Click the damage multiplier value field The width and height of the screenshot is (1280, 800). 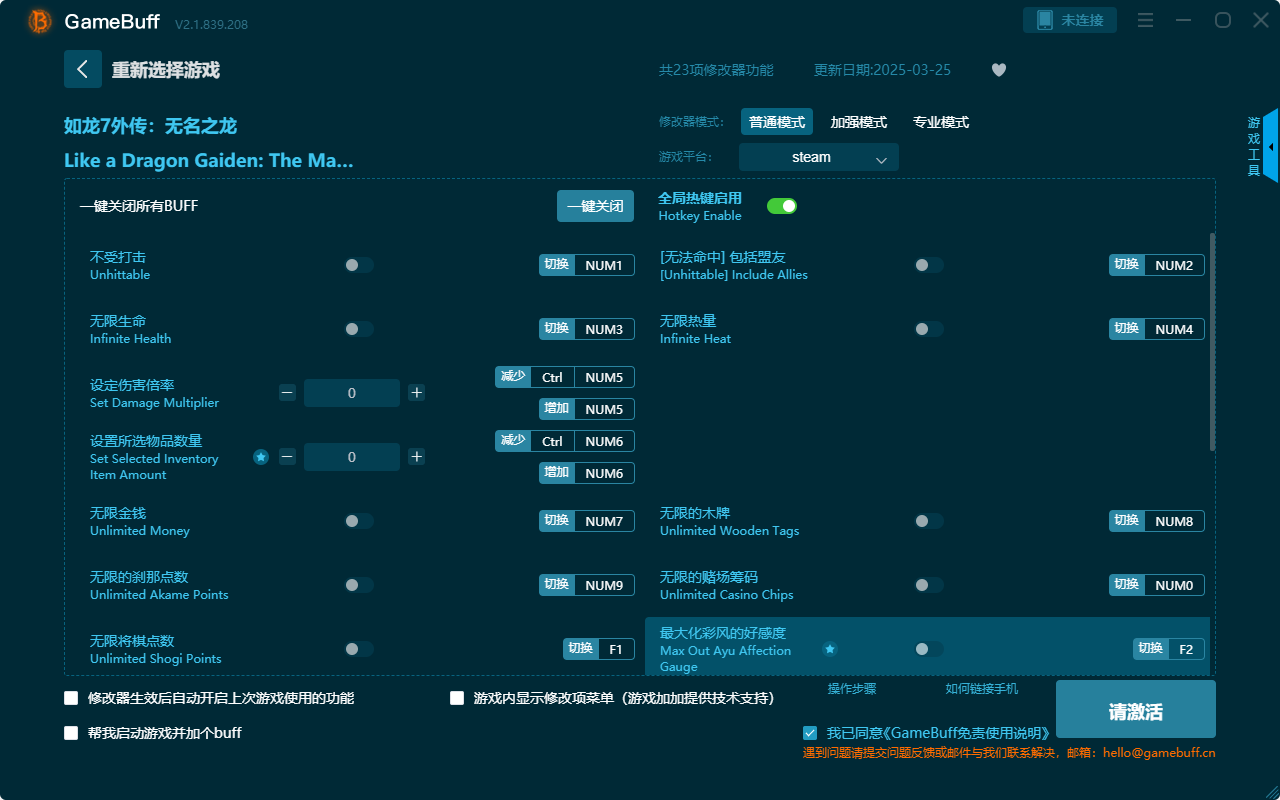(x=352, y=392)
